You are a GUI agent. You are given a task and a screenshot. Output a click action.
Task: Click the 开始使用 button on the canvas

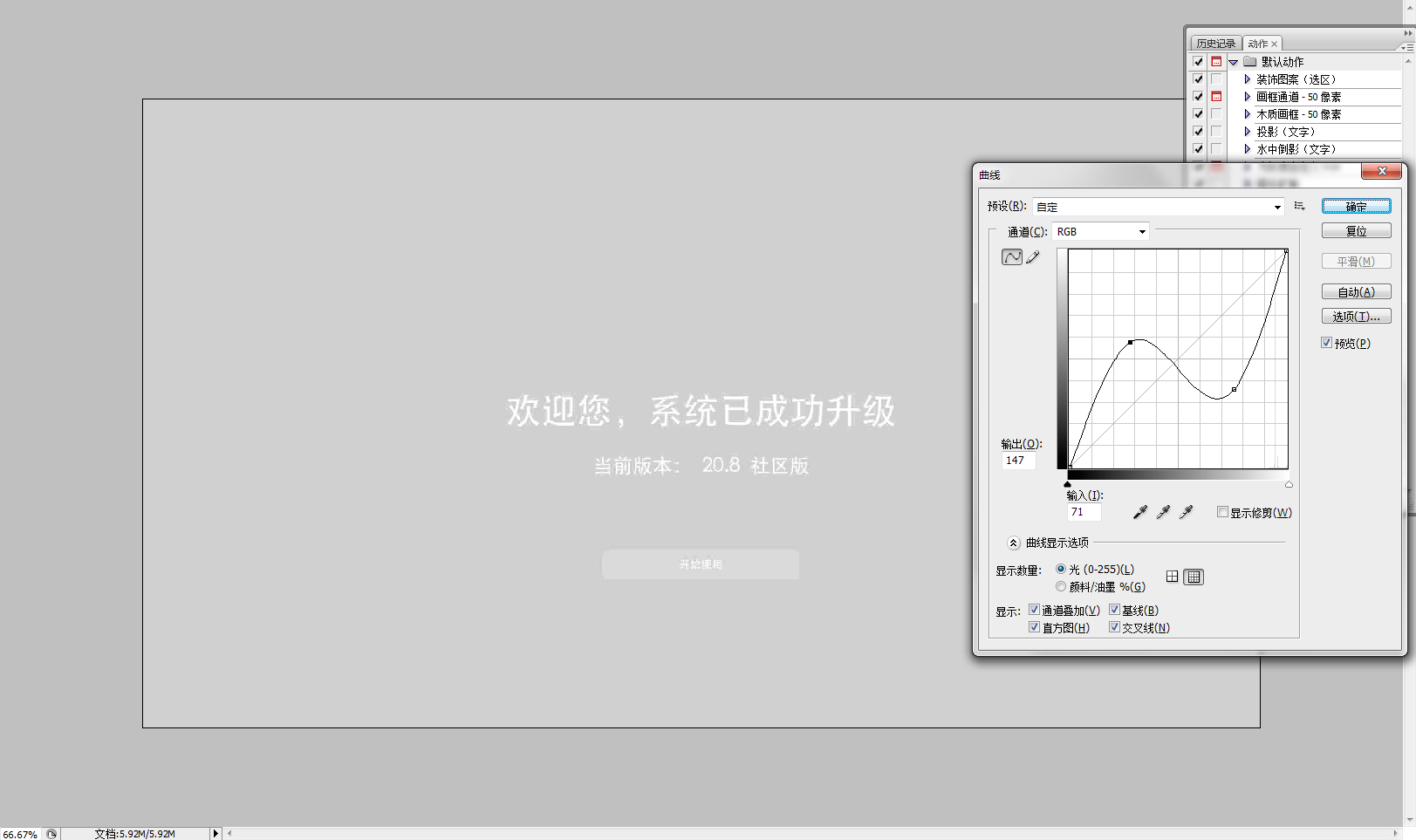tap(701, 564)
